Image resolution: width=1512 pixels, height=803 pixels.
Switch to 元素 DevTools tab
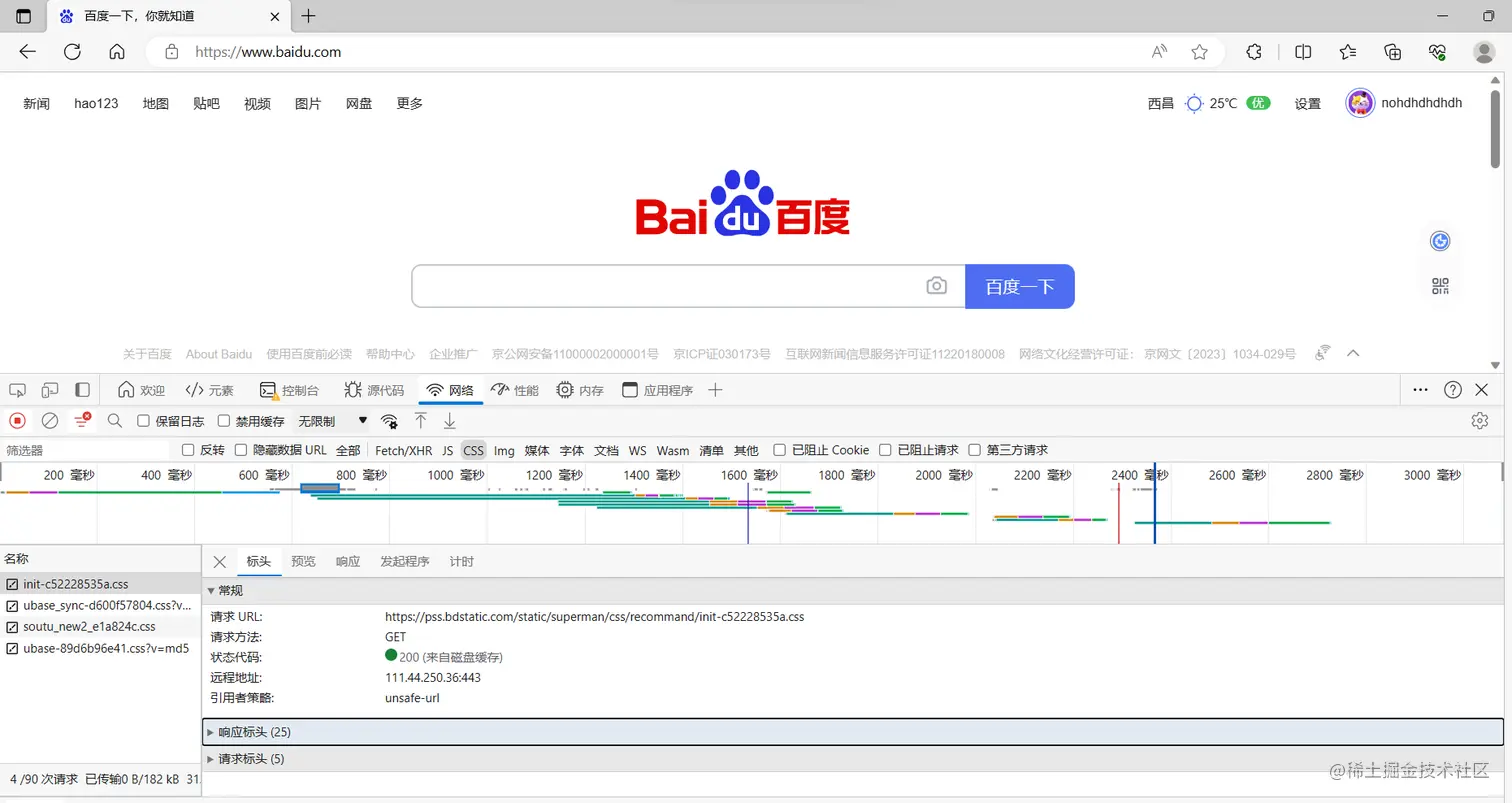[x=209, y=390]
